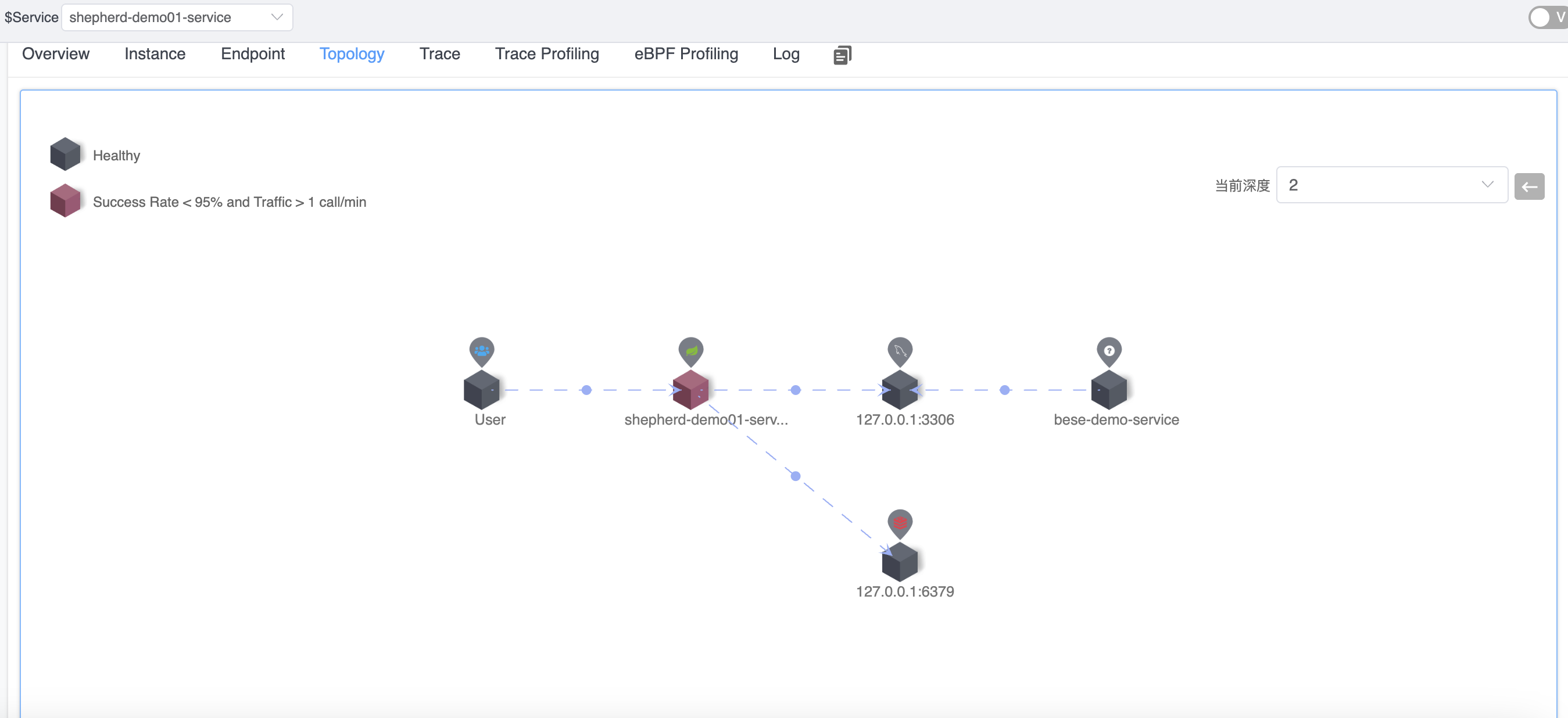
Task: Click the 127.0.0.1:6379 Redis node cube
Action: pos(899,562)
